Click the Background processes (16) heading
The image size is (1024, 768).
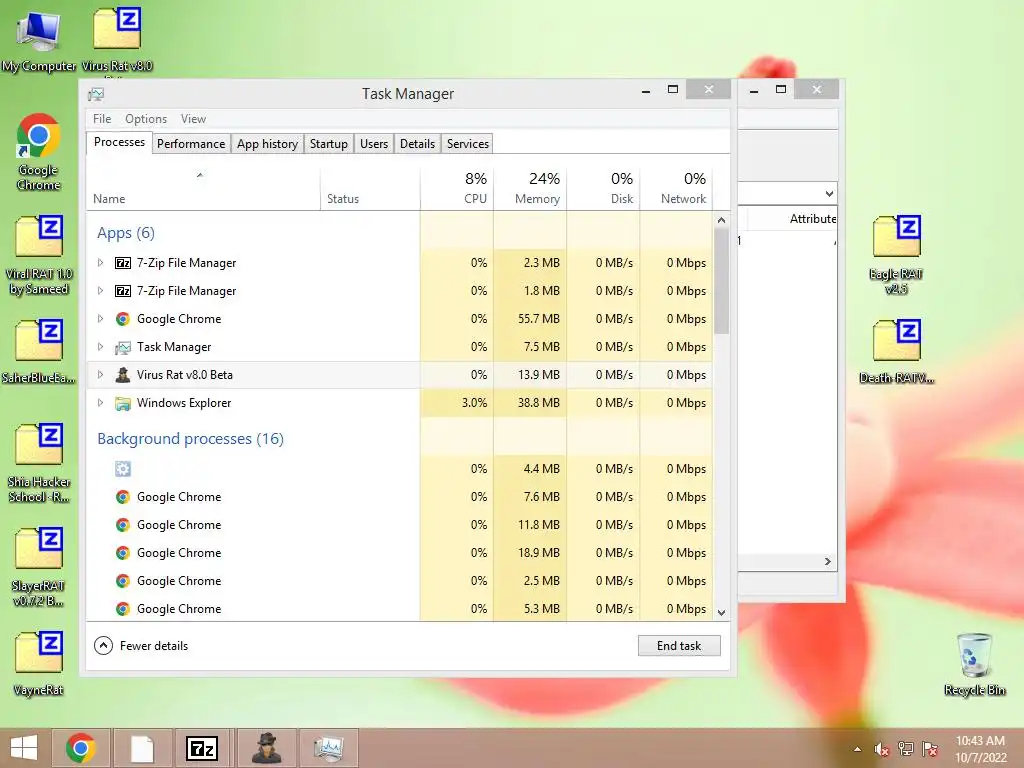coord(191,439)
